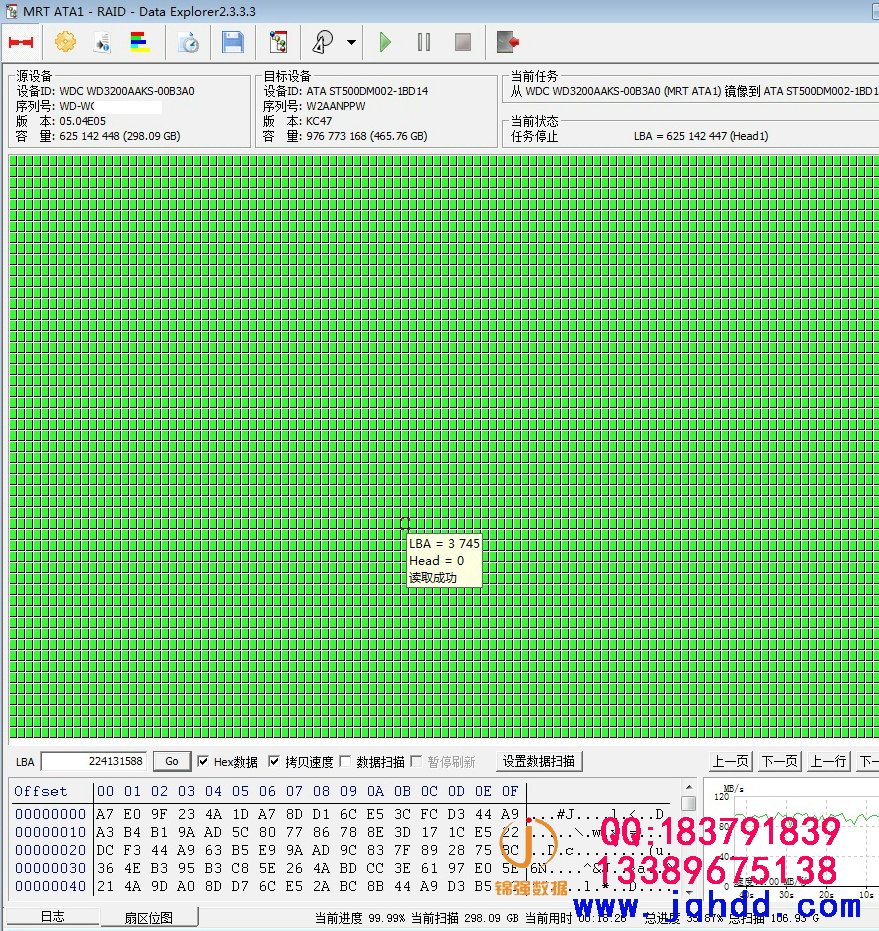
Task: Click the Offset column header
Action: pos(40,791)
